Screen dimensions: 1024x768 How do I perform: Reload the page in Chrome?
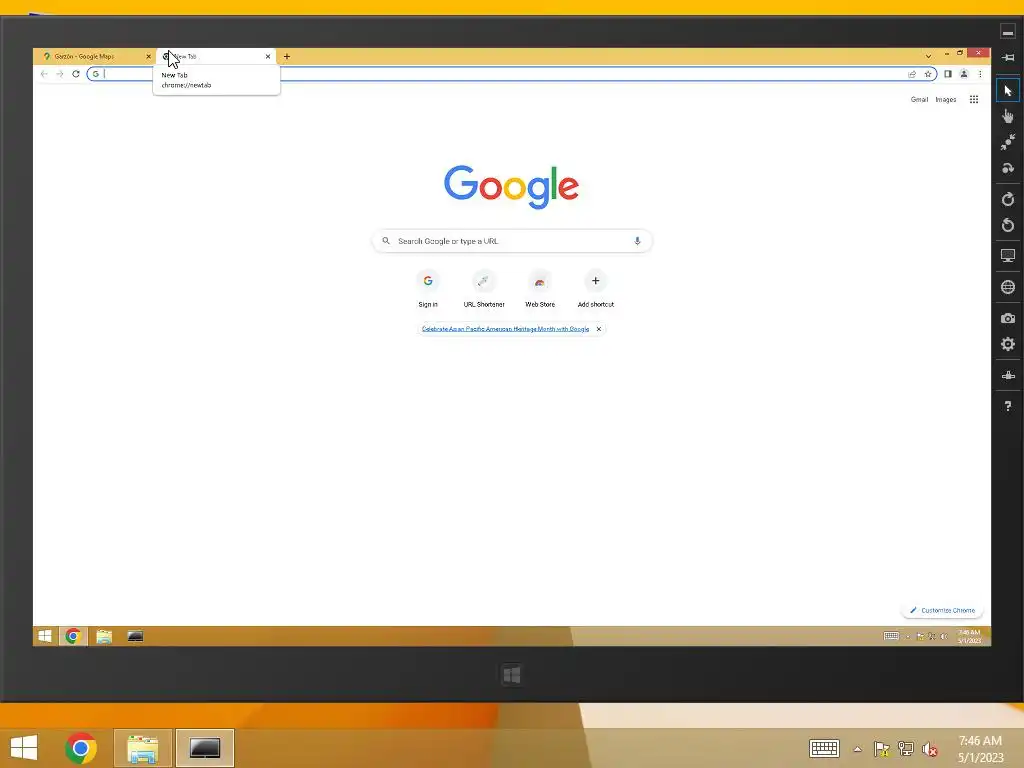pyautogui.click(x=76, y=74)
